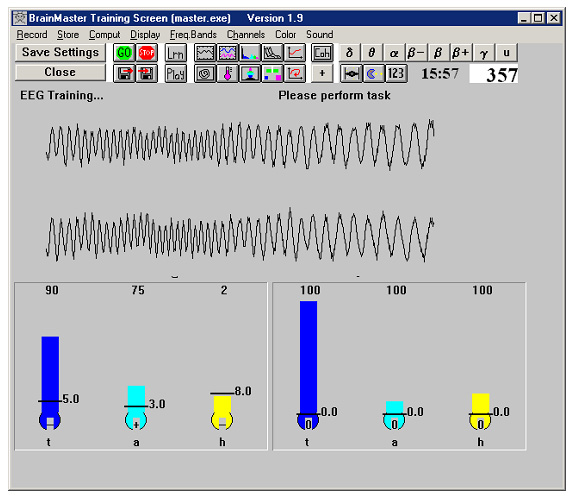
Task: Open the spiral pattern display icon
Action: click(x=205, y=74)
